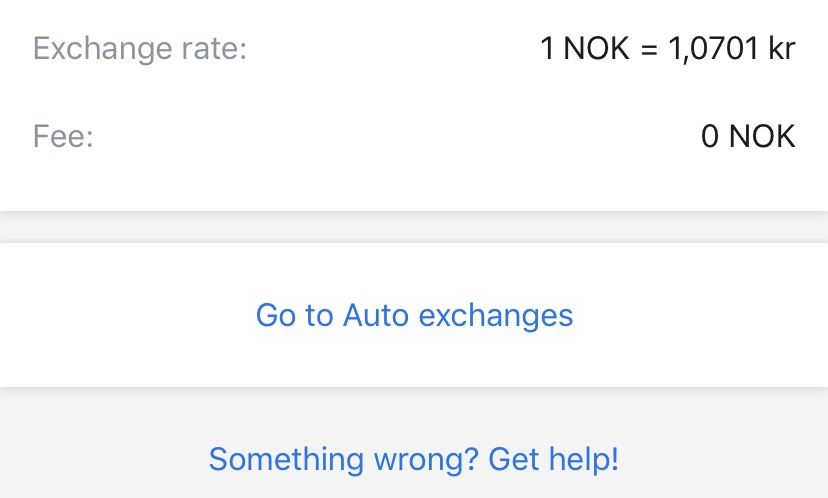Click the 0 NOK fee amount

tap(748, 135)
